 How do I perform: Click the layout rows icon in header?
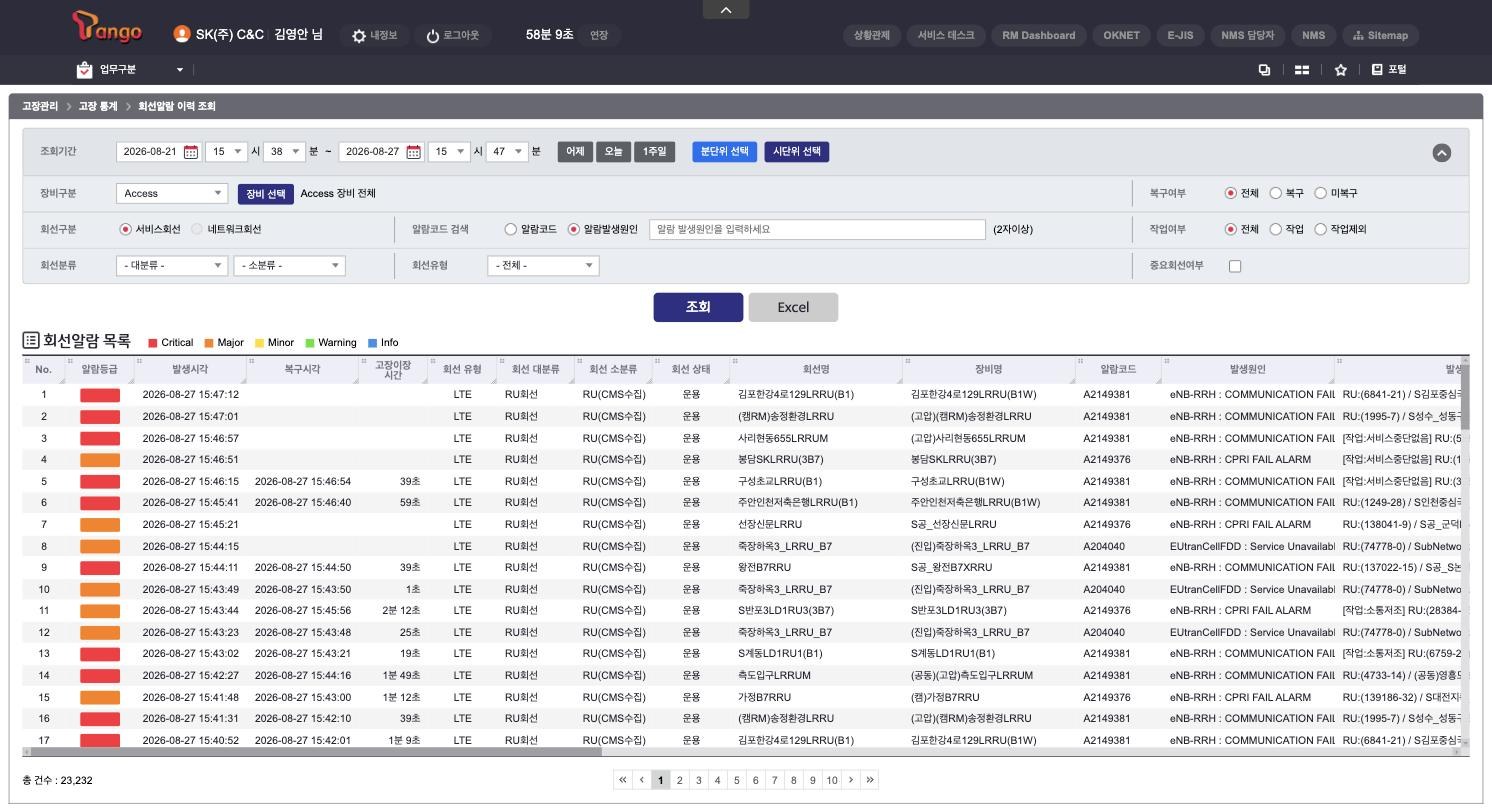coord(1302,70)
